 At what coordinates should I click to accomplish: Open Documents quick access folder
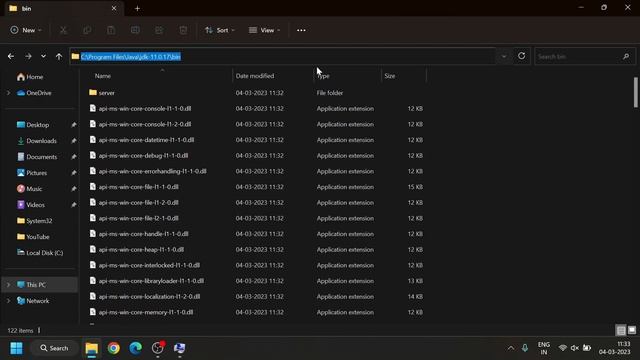pyautogui.click(x=37, y=157)
